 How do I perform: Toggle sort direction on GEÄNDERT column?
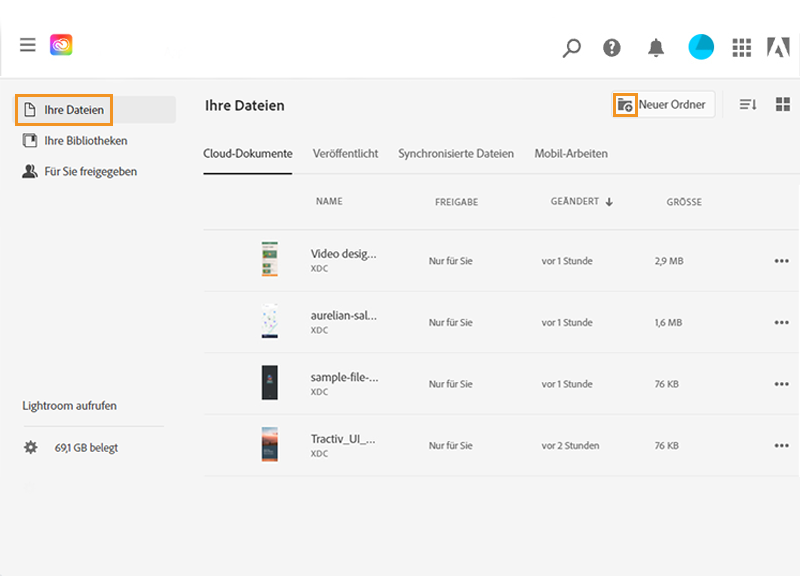[x=611, y=201]
